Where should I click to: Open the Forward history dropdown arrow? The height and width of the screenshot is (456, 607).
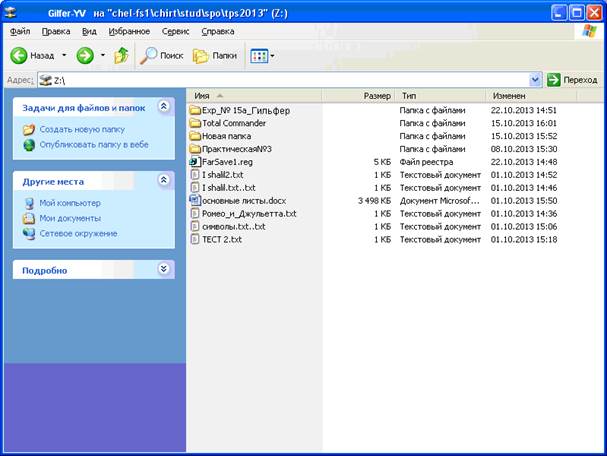[x=103, y=55]
